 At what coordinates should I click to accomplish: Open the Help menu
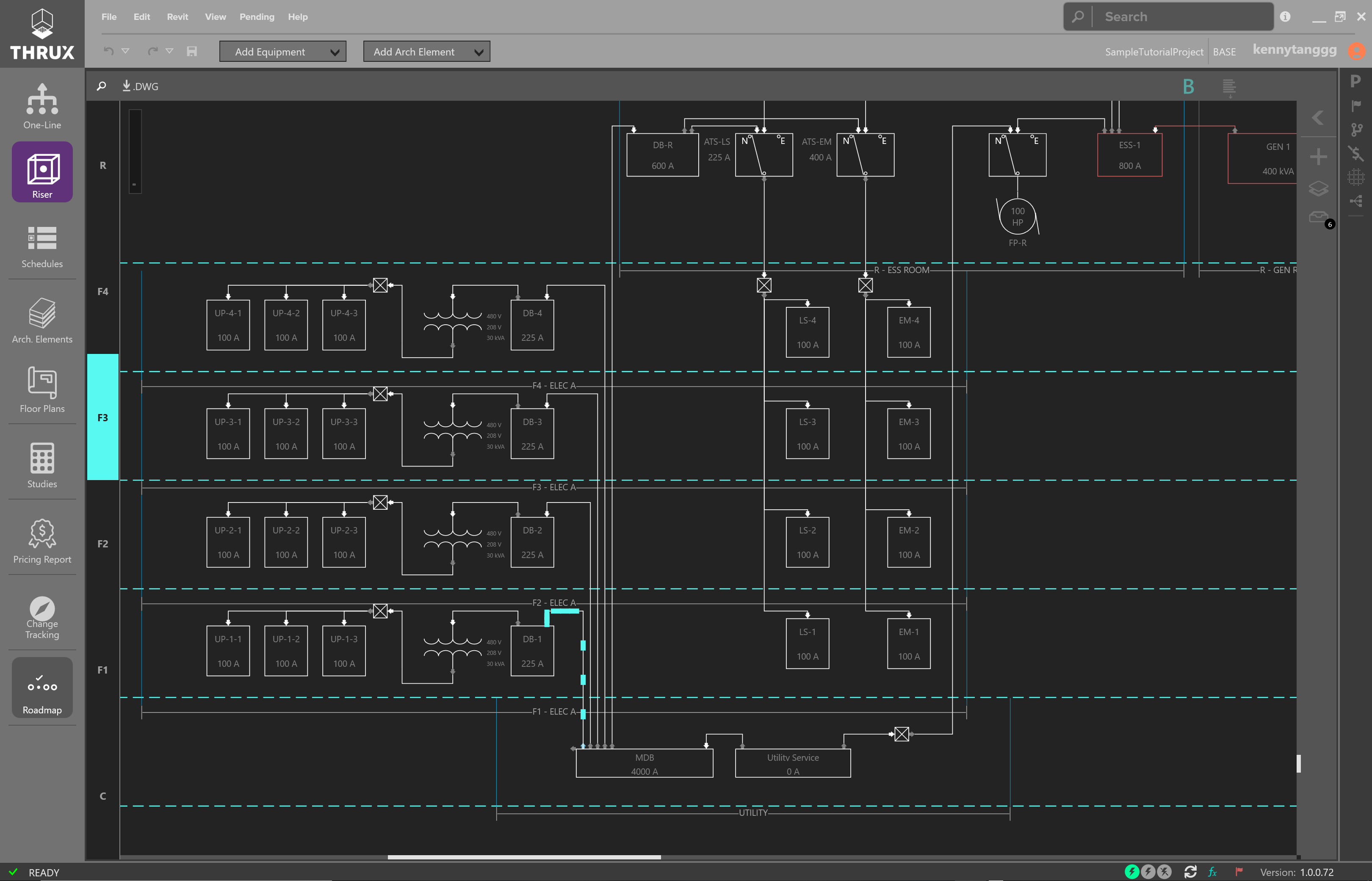click(298, 17)
